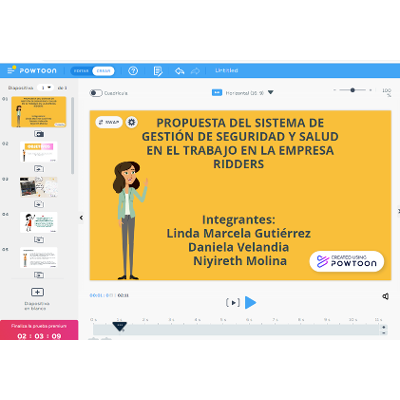Open transition icon below slide 02

39,169
